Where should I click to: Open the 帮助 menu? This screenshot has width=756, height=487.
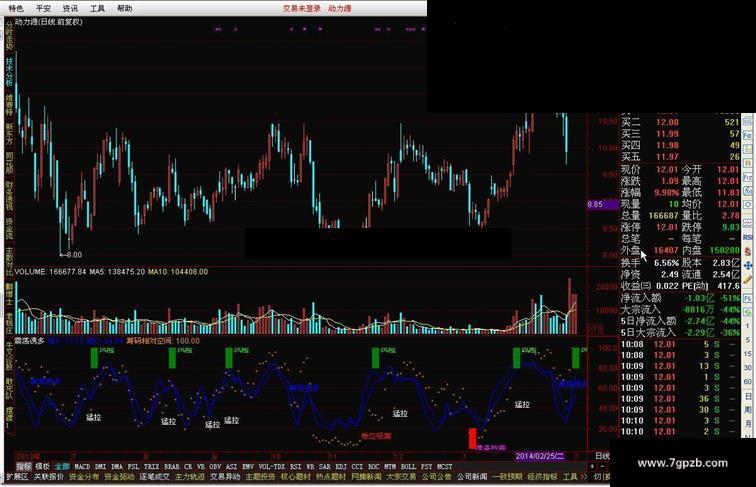(x=124, y=8)
